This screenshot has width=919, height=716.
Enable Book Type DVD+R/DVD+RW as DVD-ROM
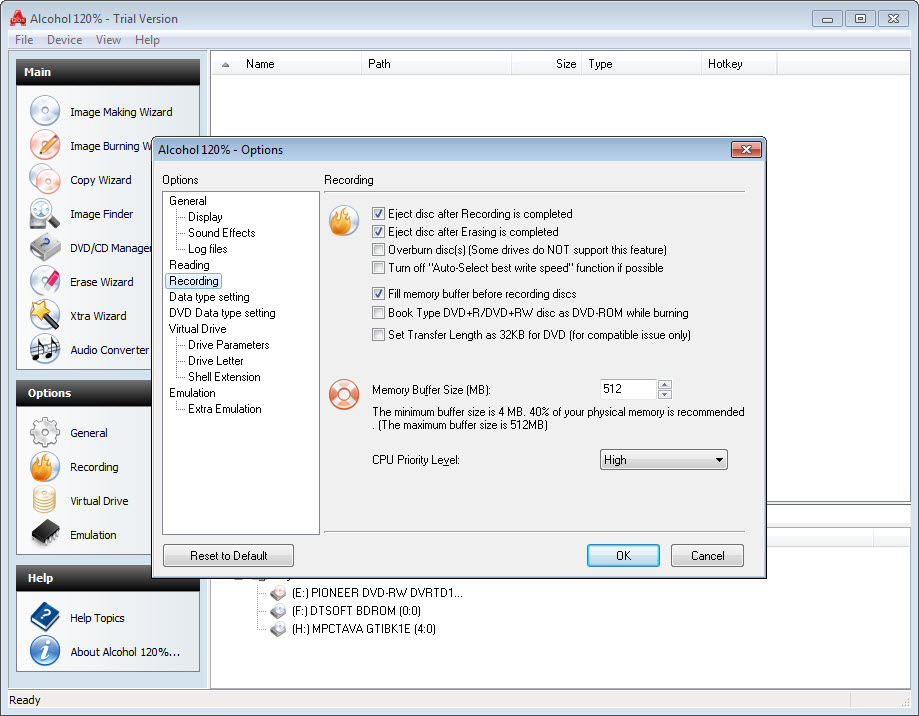379,313
